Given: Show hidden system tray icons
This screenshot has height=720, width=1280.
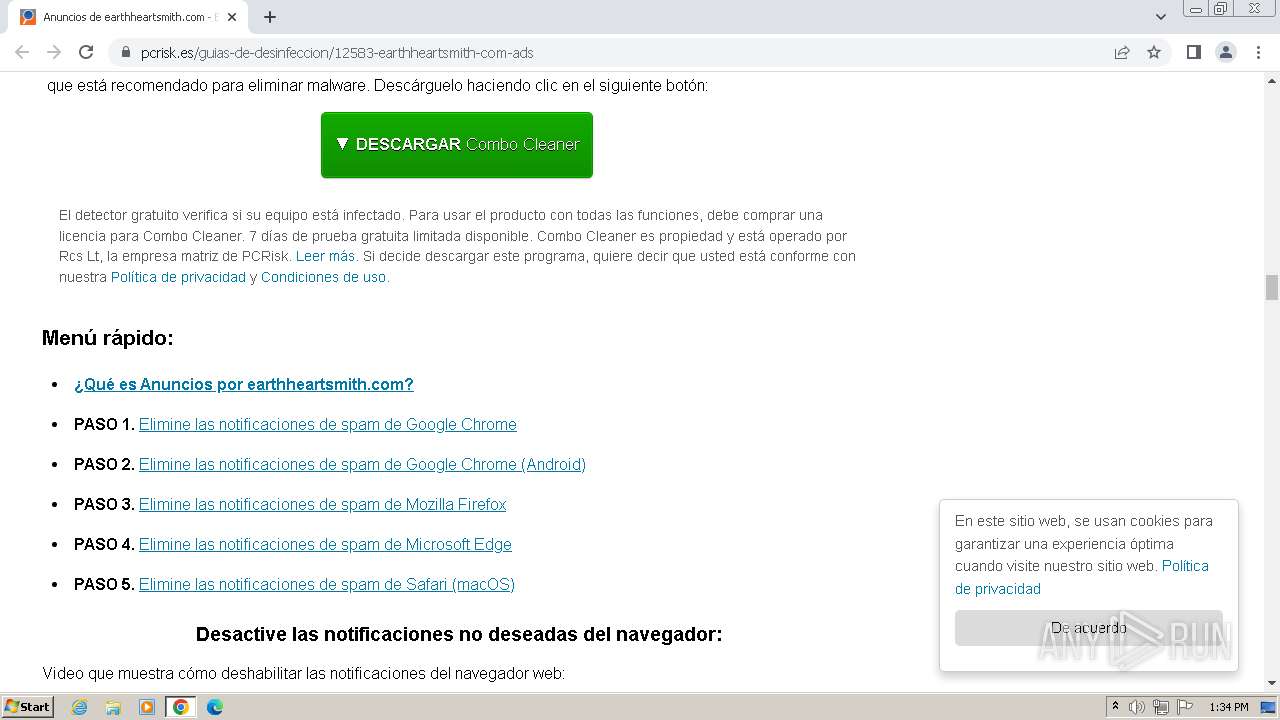Looking at the screenshot, I should [x=1115, y=707].
